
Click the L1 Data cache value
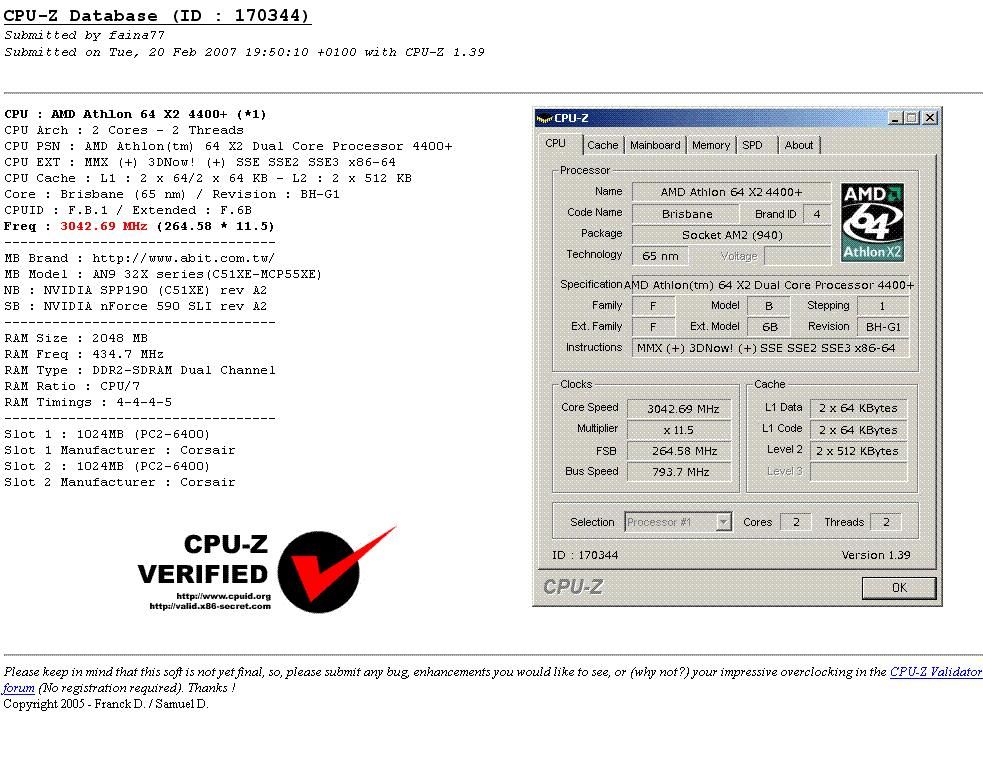point(858,408)
